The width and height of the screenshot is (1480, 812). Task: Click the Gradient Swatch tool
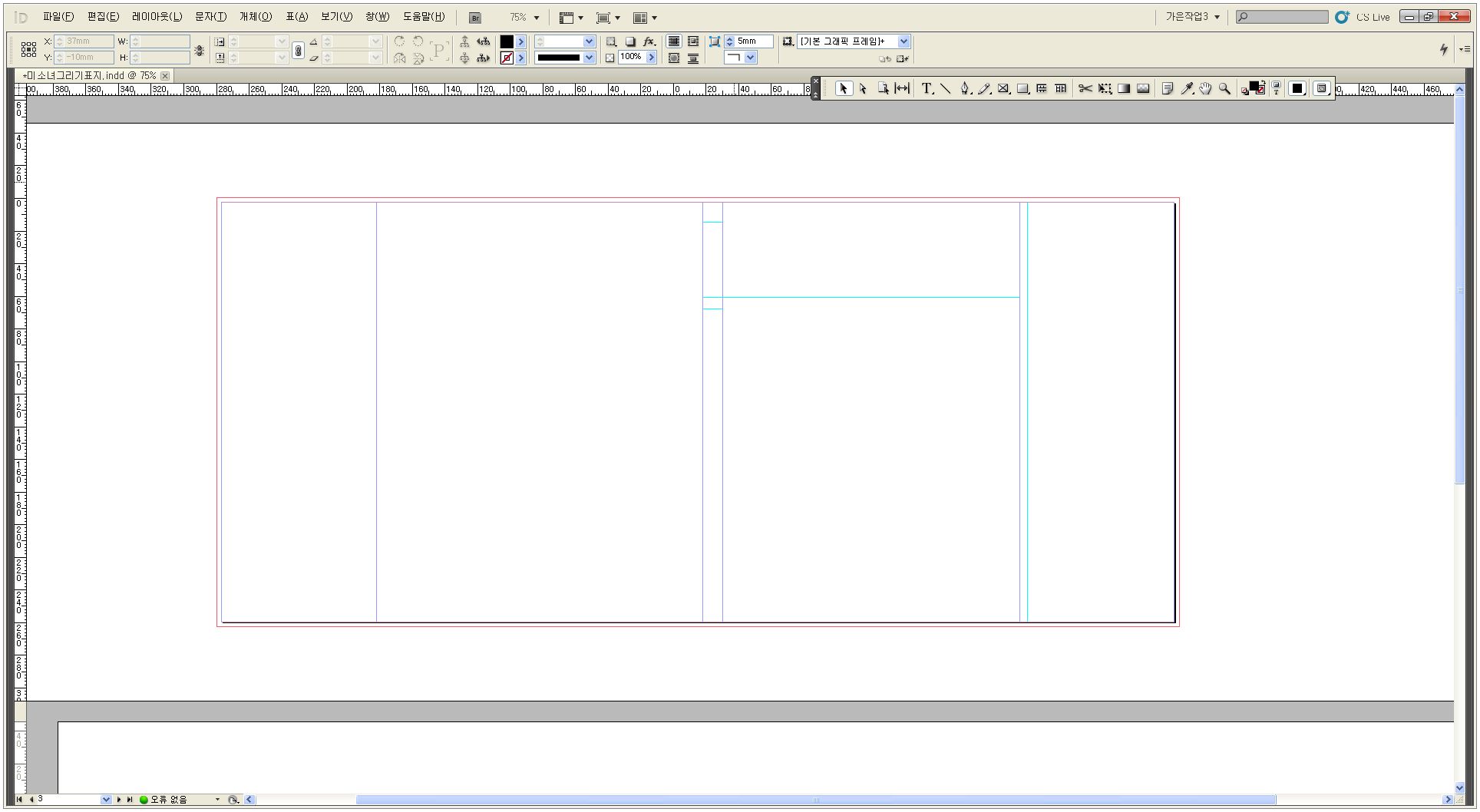click(1124, 89)
